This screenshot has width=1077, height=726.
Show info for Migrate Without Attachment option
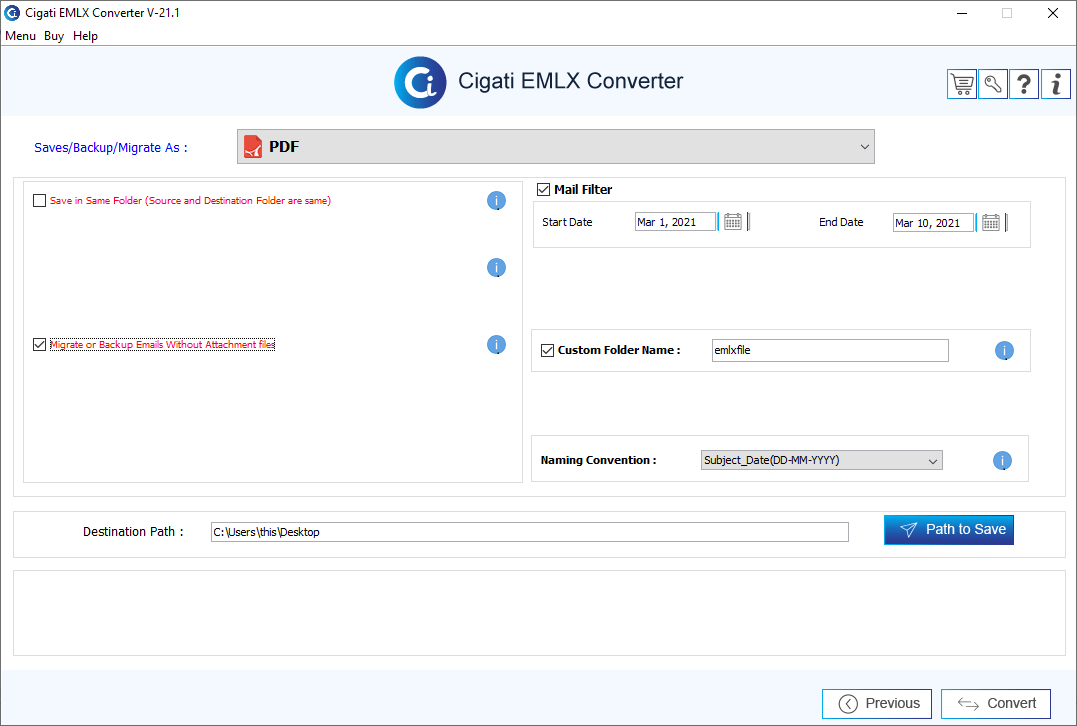[497, 344]
